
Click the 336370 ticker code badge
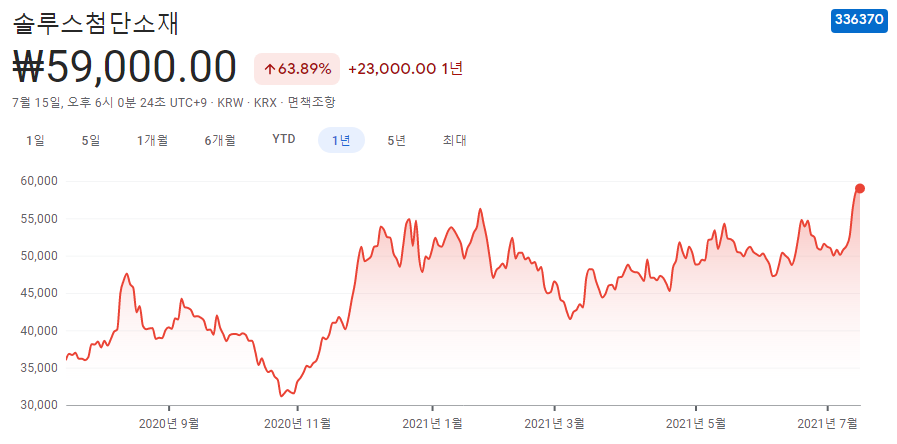coord(859,20)
